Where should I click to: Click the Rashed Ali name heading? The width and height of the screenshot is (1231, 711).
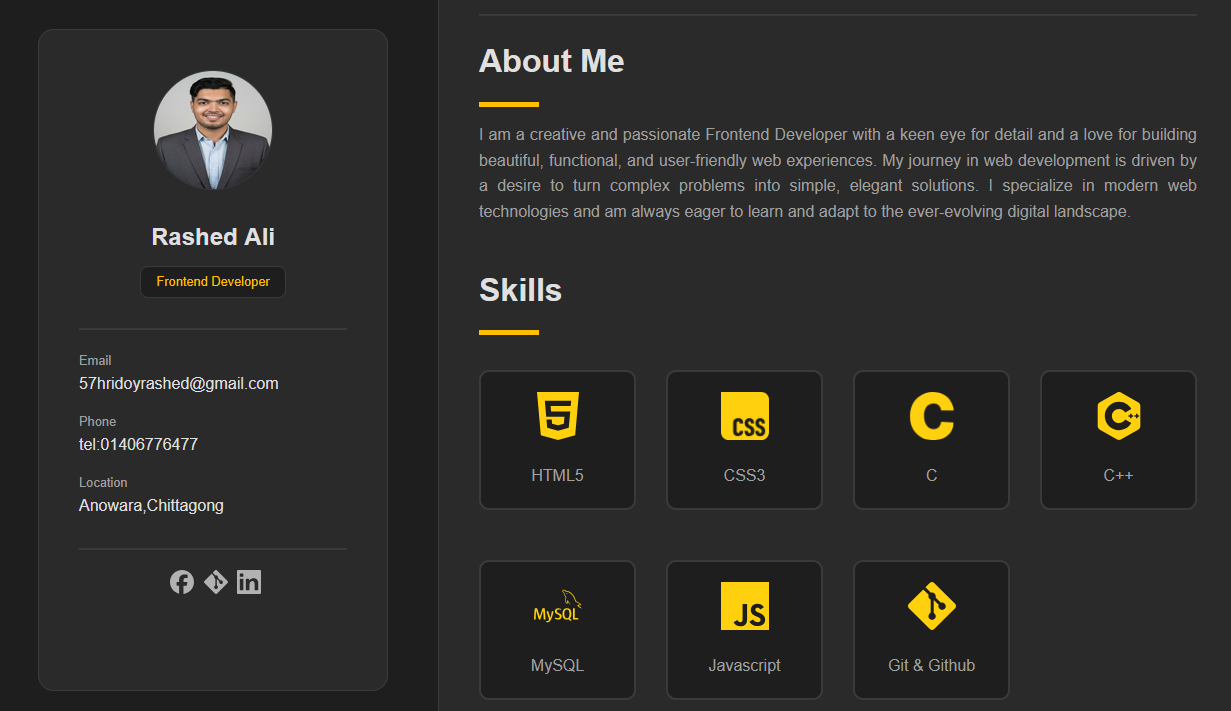pyautogui.click(x=213, y=237)
